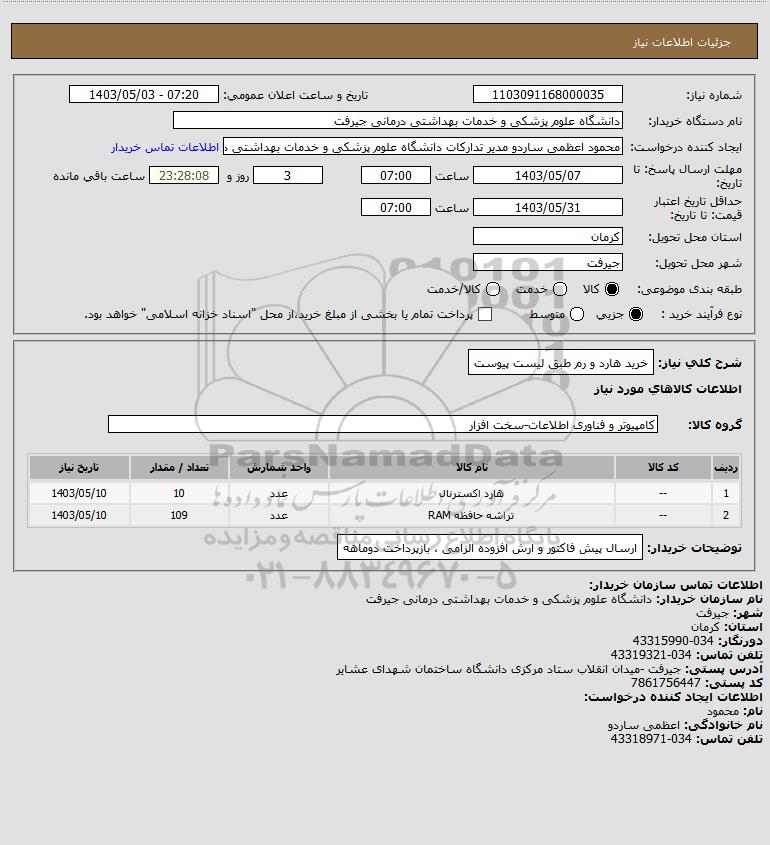Click need date 1403/05/10 for RAM row
This screenshot has width=770, height=845.
(x=79, y=515)
